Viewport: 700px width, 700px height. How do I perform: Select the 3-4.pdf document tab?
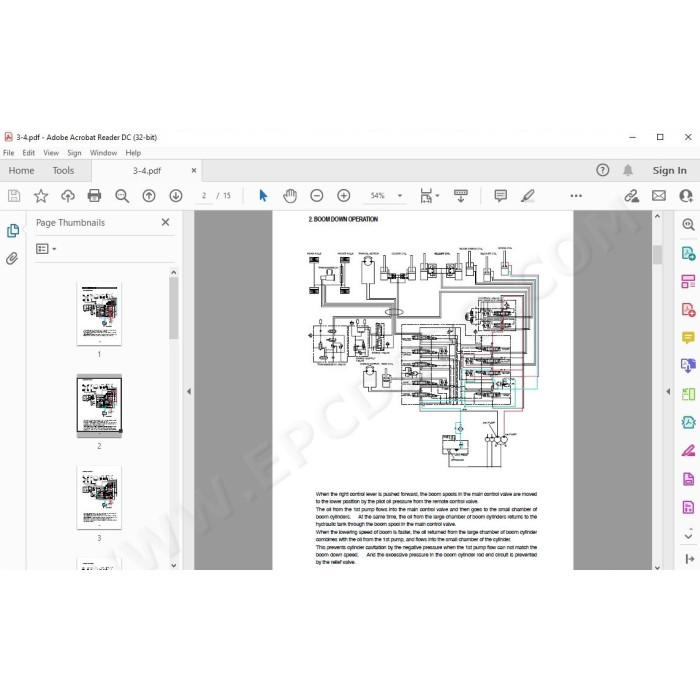(146, 171)
